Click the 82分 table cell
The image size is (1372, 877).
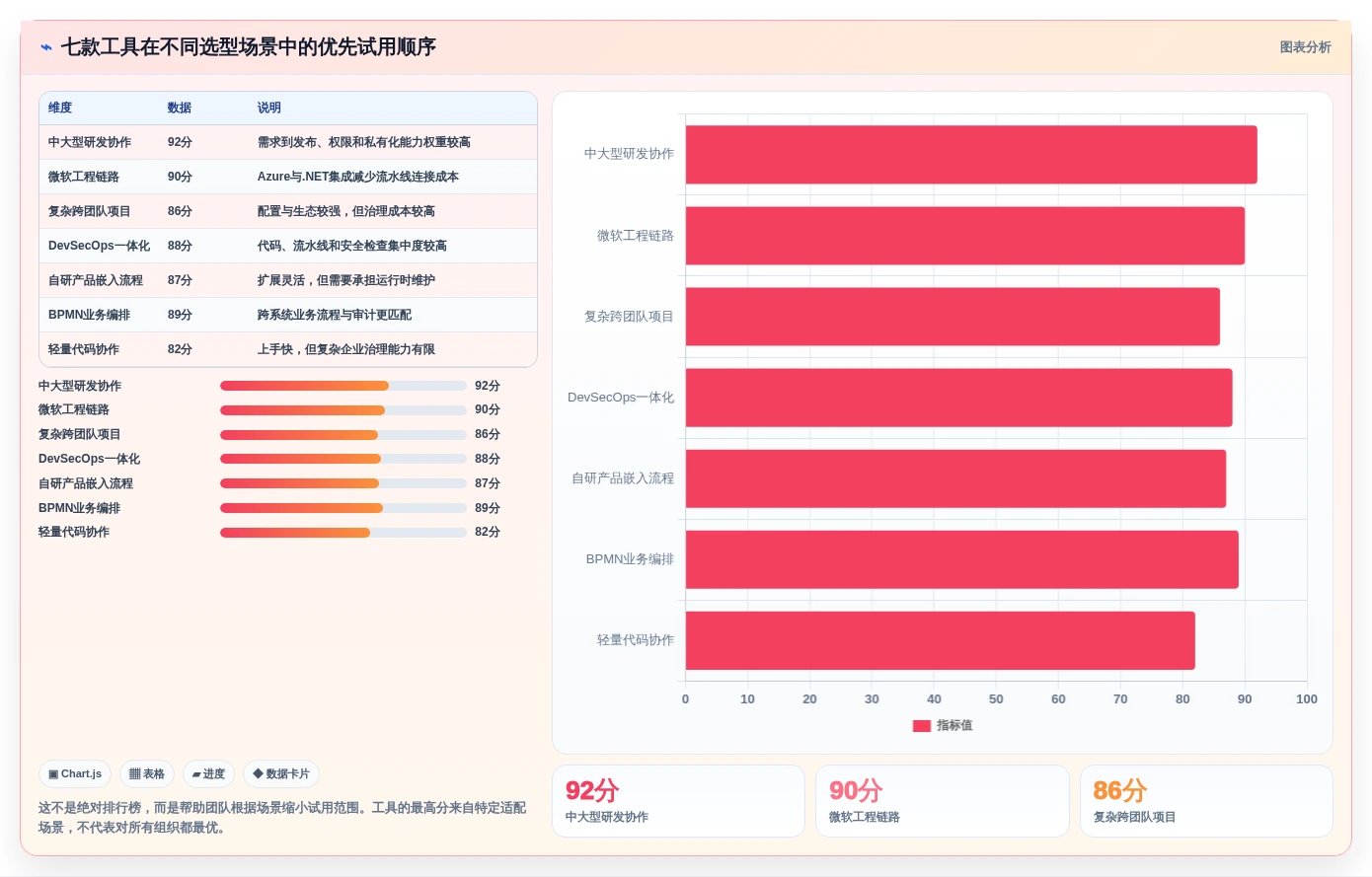click(x=180, y=349)
